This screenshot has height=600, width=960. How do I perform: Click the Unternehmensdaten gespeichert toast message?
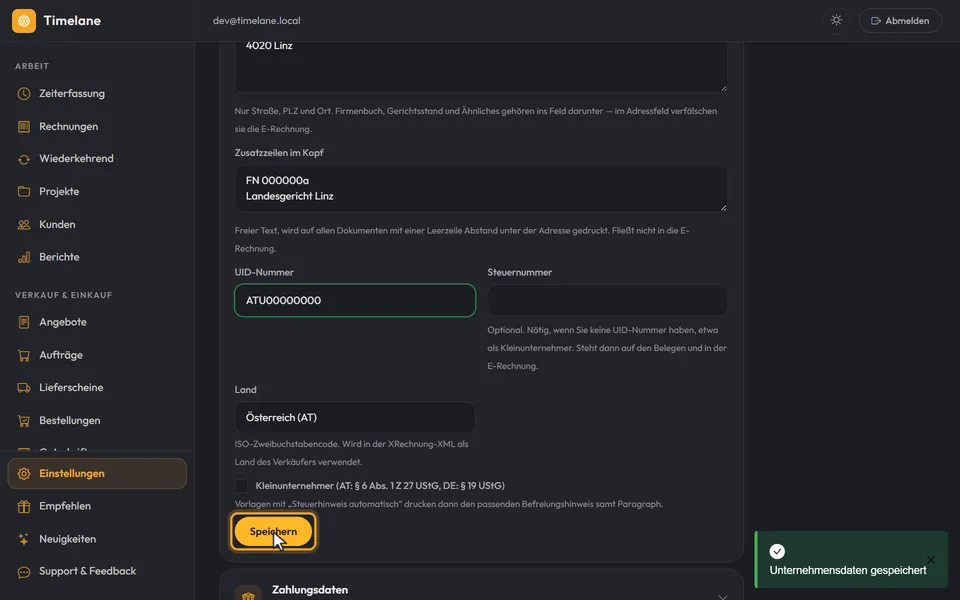tap(848, 570)
